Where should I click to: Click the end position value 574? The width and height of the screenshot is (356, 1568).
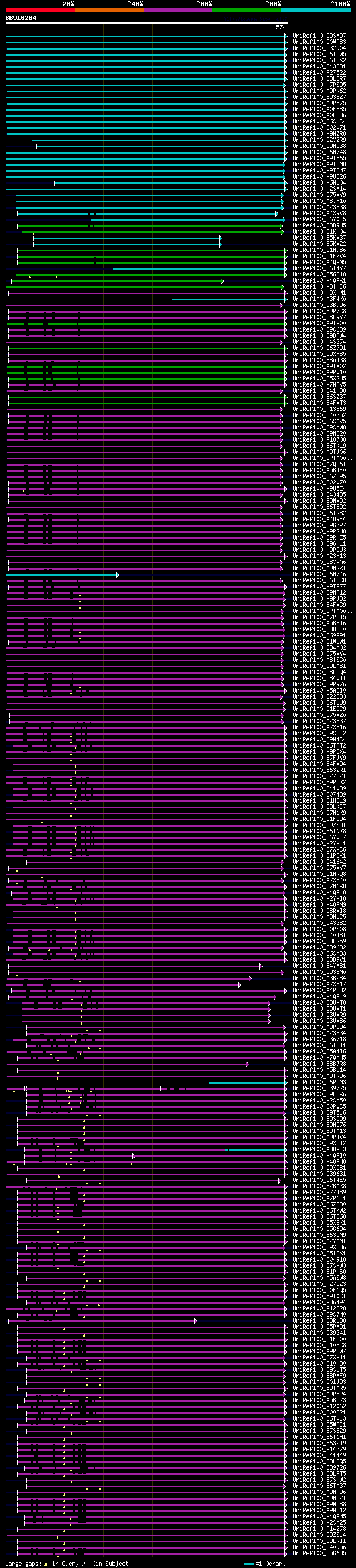tap(280, 27)
